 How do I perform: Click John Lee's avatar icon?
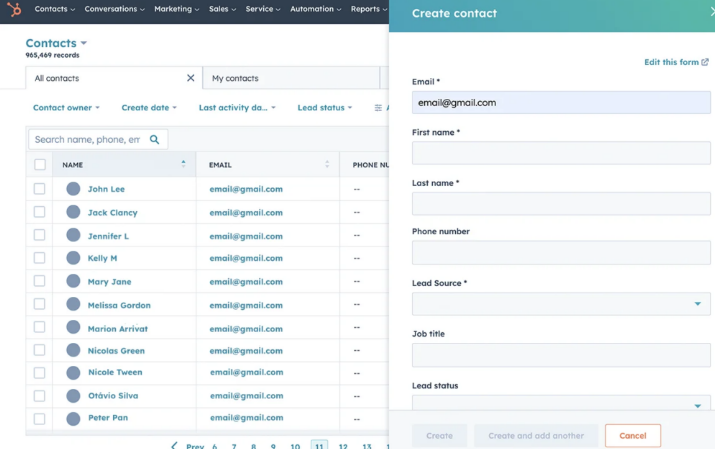click(x=73, y=189)
